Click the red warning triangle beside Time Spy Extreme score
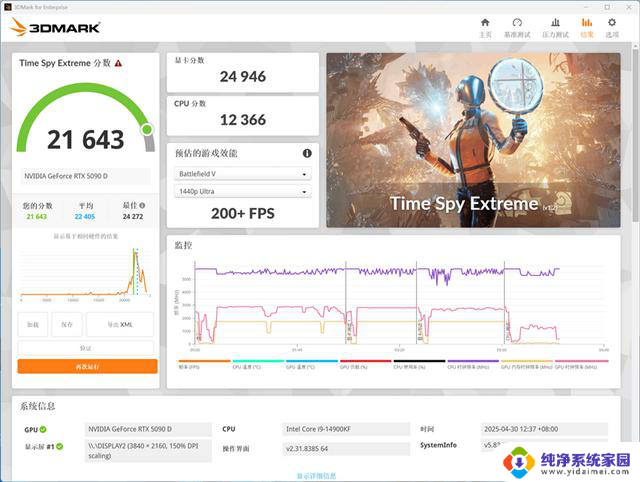 click(x=118, y=63)
